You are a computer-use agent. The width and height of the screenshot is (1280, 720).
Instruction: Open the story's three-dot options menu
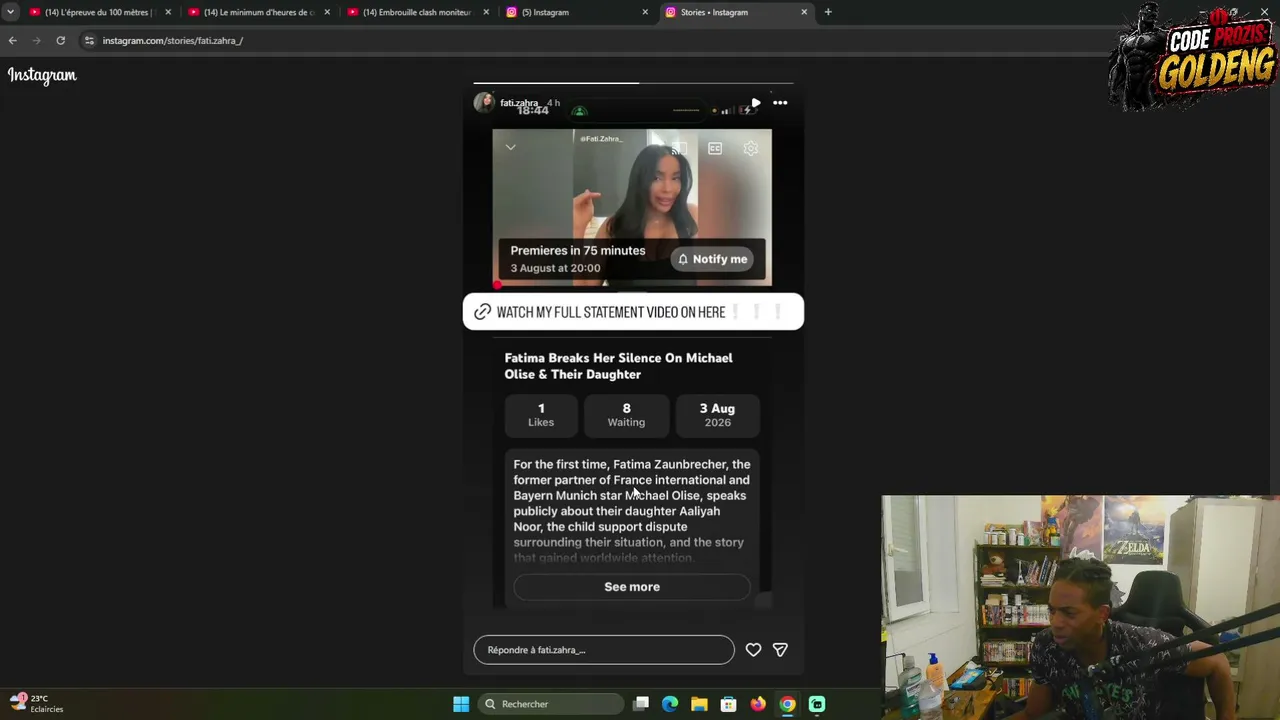point(780,103)
